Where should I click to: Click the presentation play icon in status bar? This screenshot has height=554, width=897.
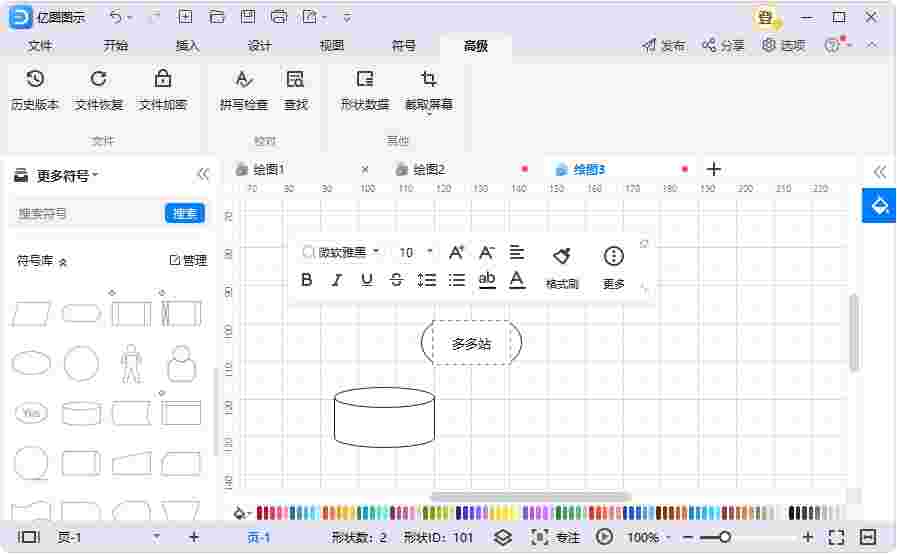[x=605, y=537]
